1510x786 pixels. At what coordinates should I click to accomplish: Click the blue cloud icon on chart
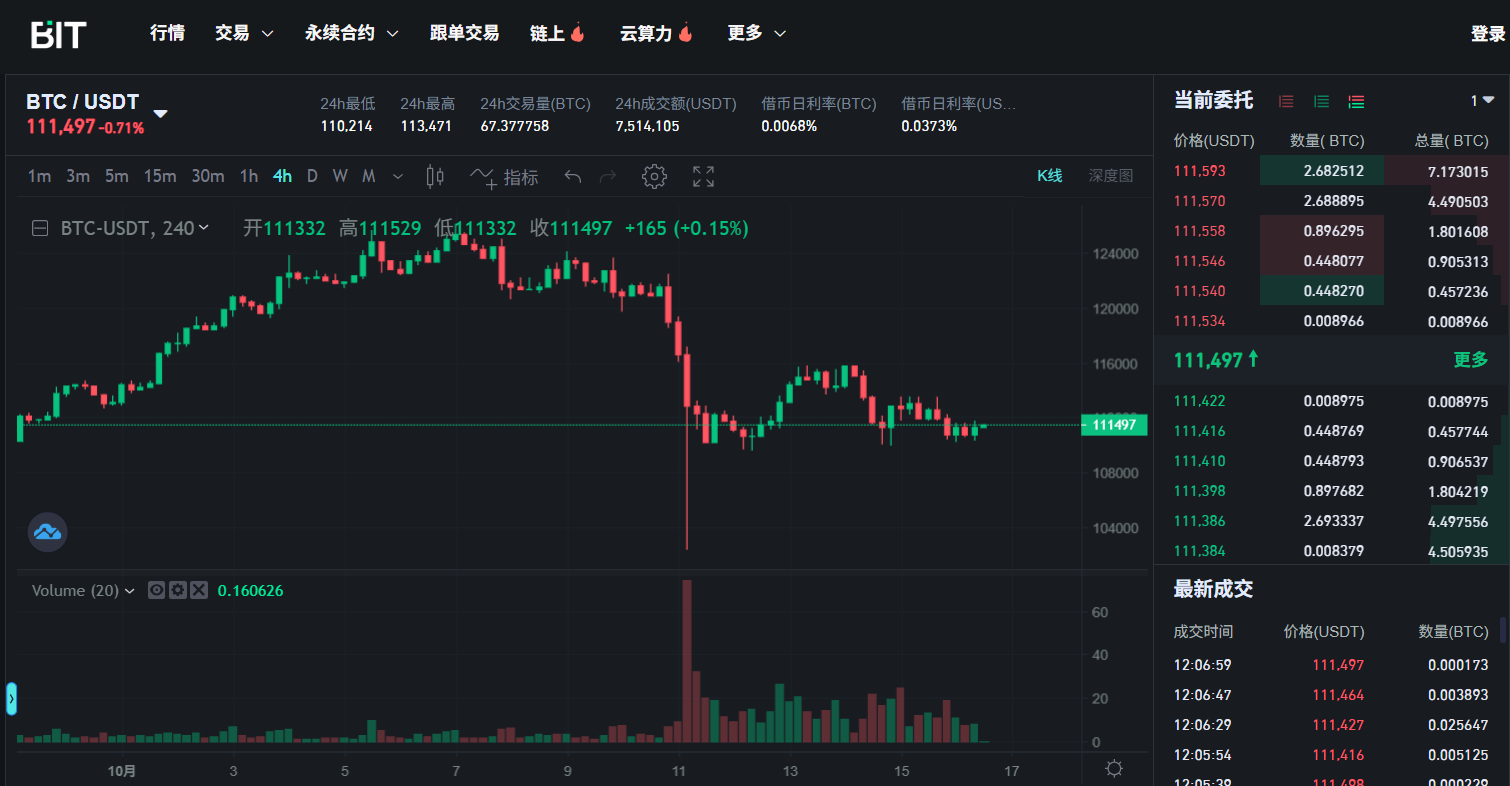(47, 532)
